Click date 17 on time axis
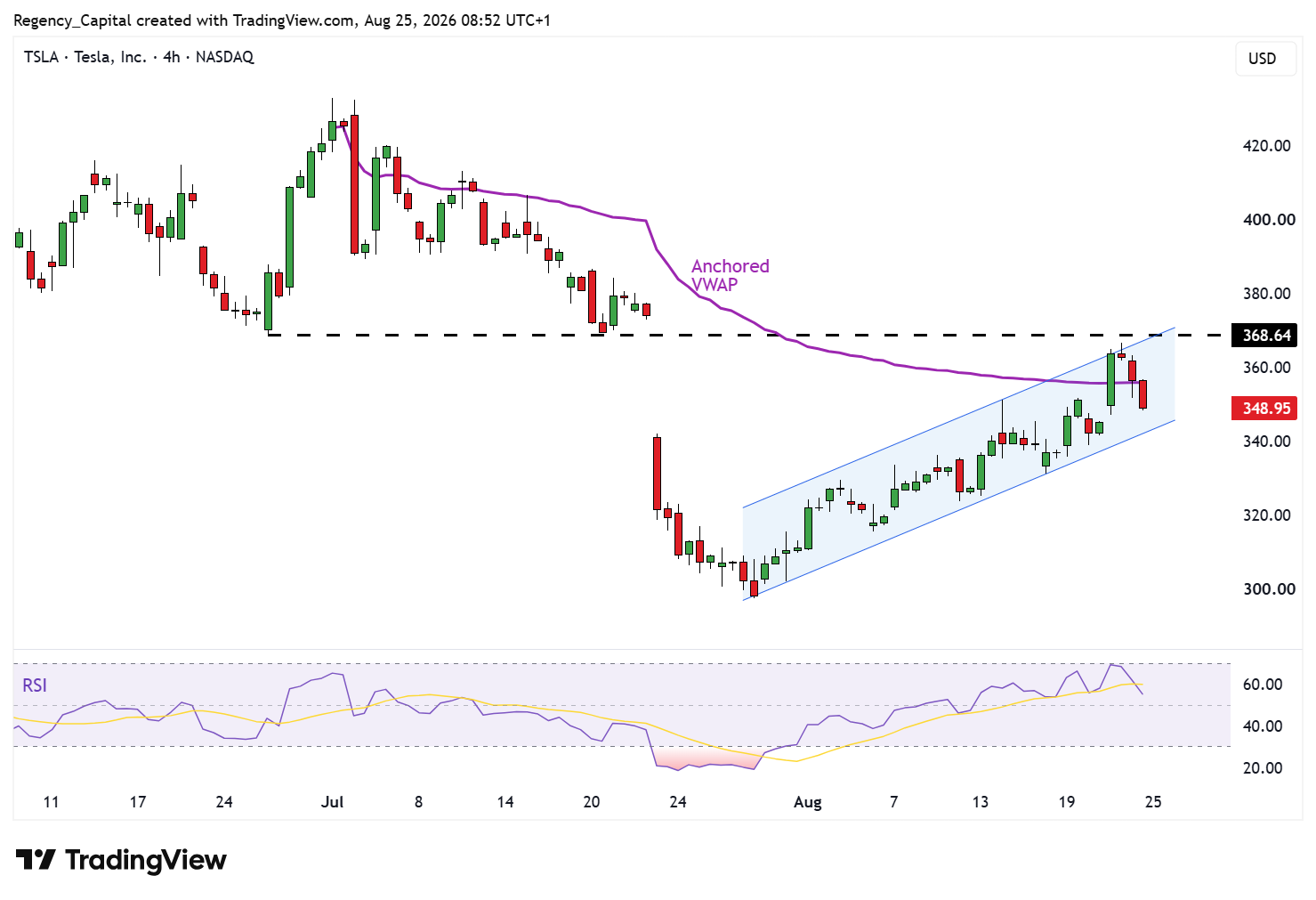The width and height of the screenshot is (1316, 900). tap(137, 802)
